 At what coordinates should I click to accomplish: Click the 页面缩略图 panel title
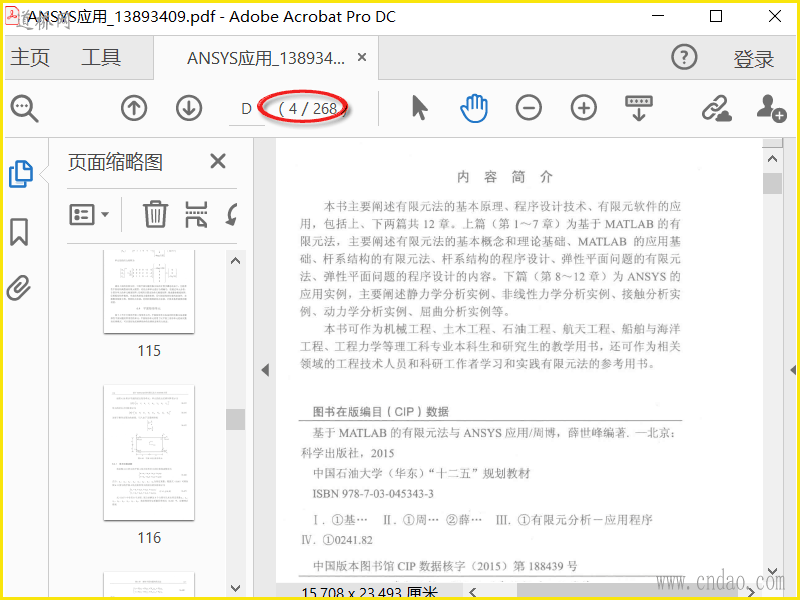(115, 162)
